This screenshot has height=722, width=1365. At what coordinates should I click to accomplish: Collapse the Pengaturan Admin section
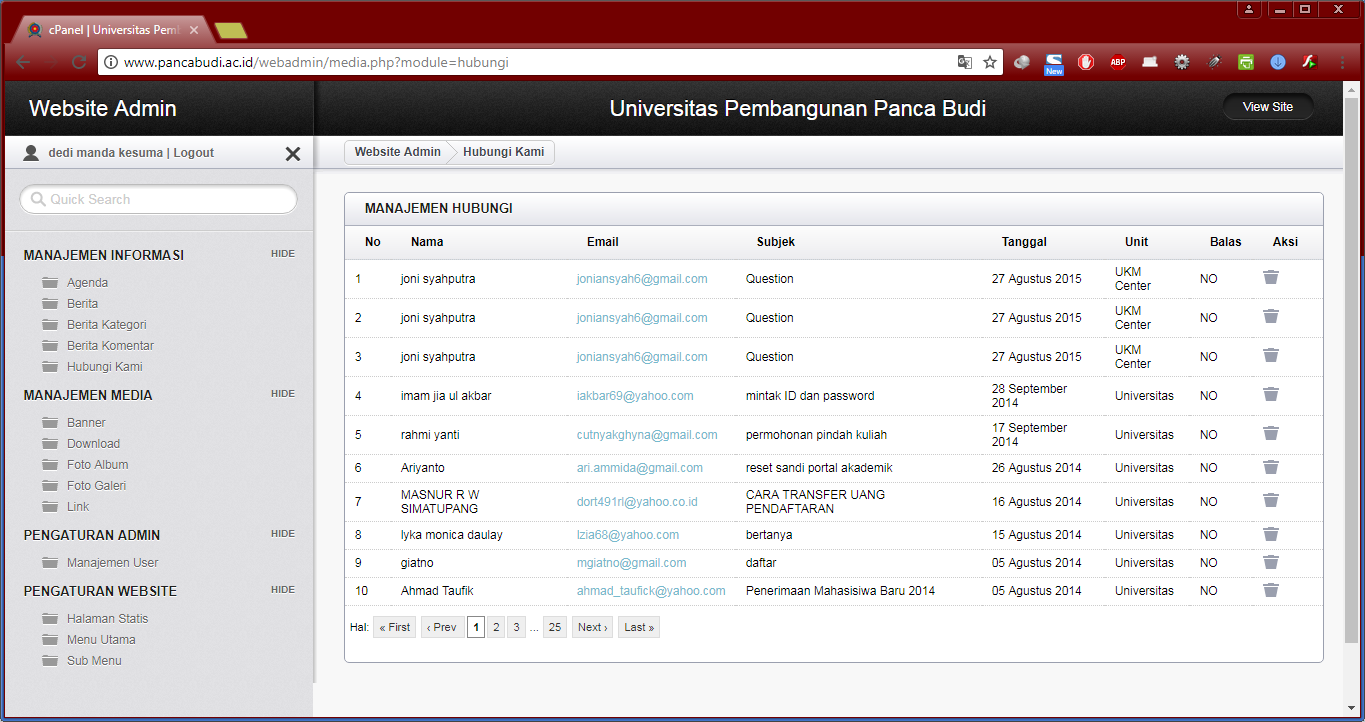pos(282,534)
